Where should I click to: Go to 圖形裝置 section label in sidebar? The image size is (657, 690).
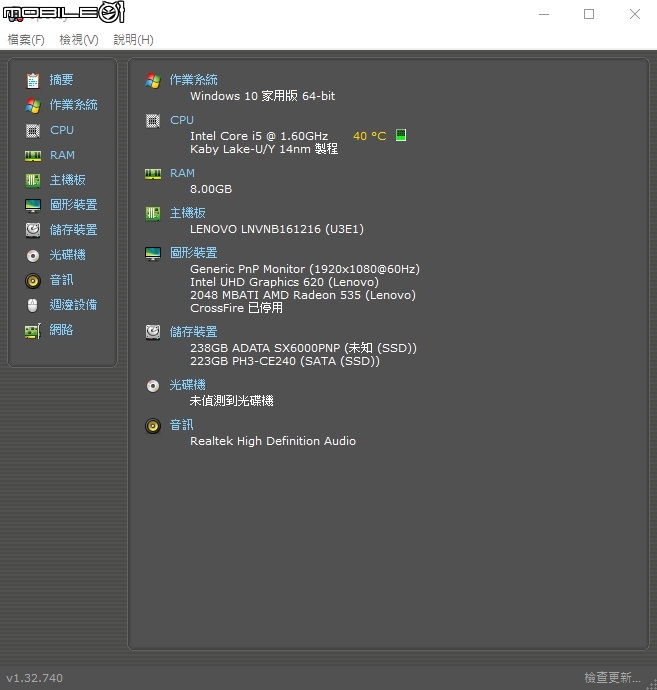(x=73, y=205)
